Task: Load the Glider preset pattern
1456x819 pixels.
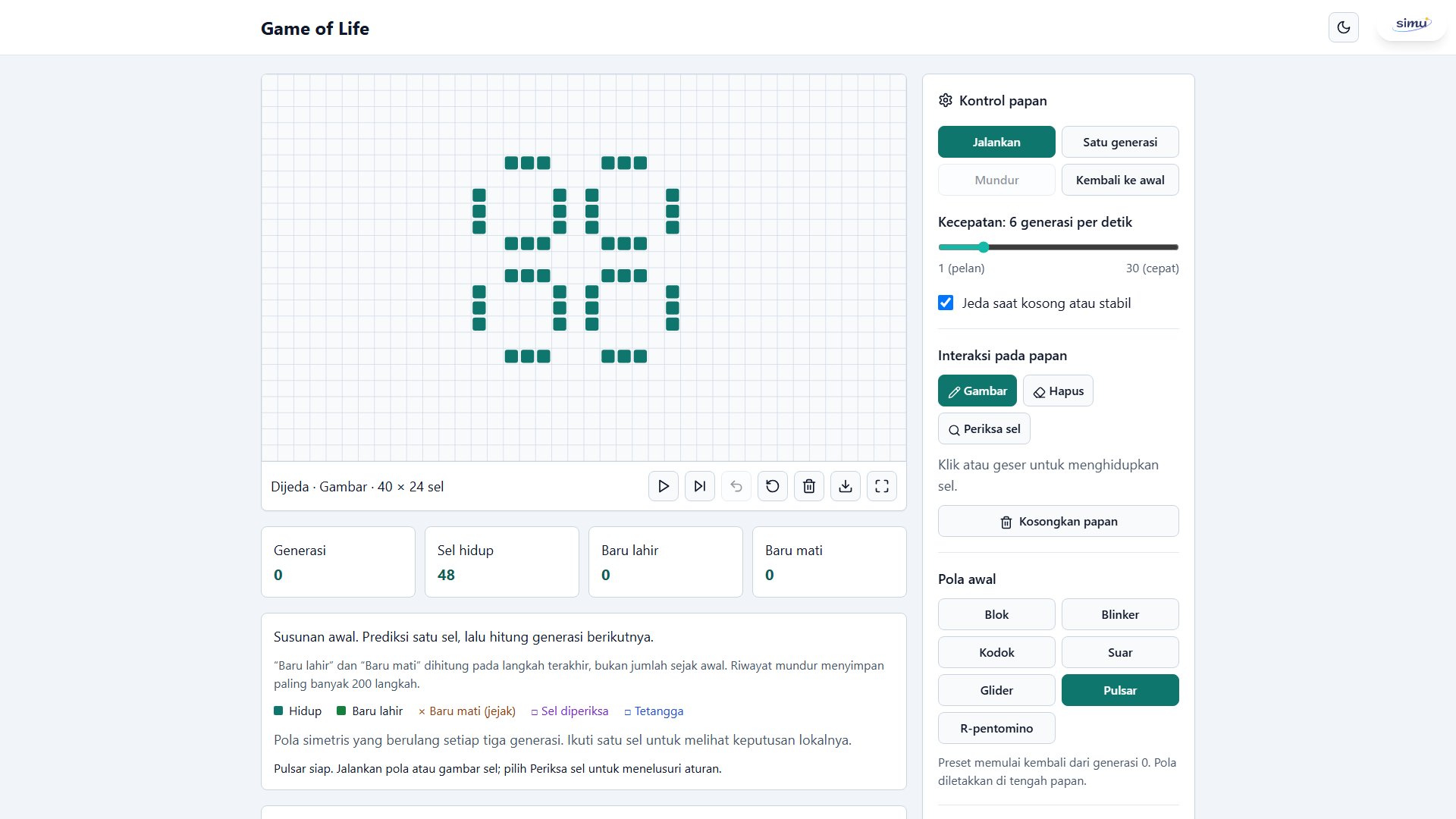Action: (996, 690)
